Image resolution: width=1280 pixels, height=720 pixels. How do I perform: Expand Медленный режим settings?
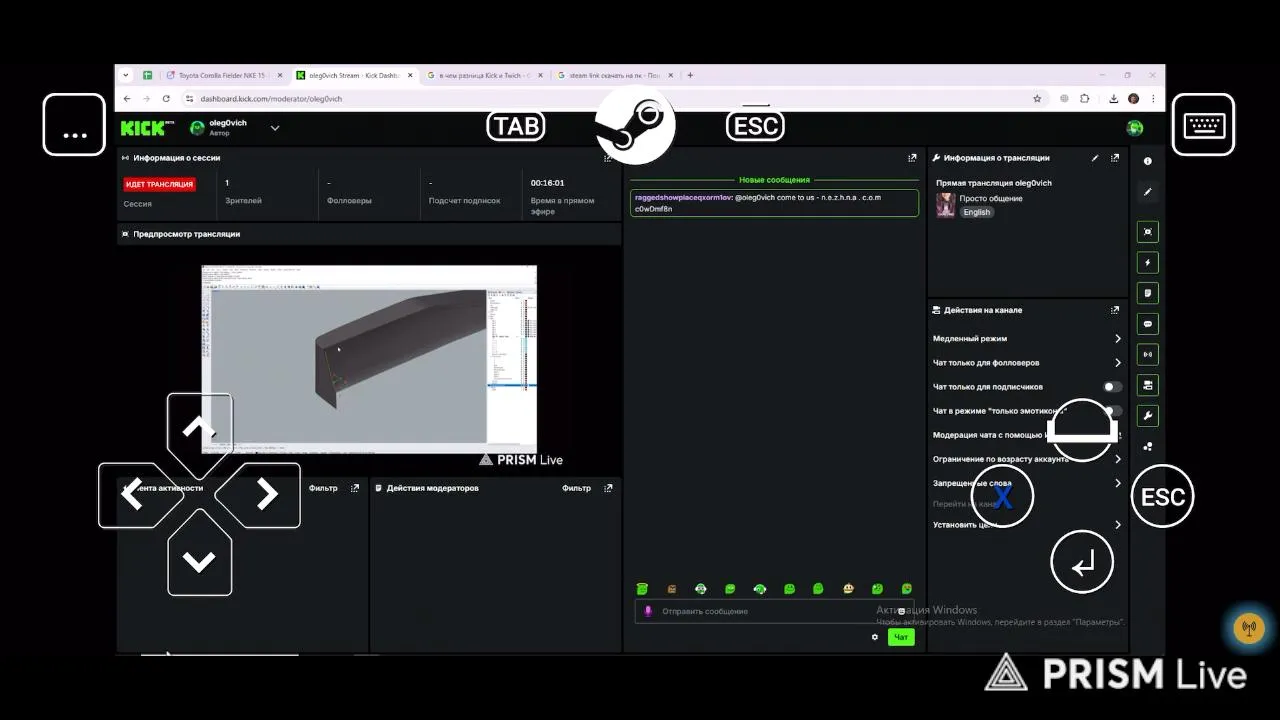[1027, 339]
